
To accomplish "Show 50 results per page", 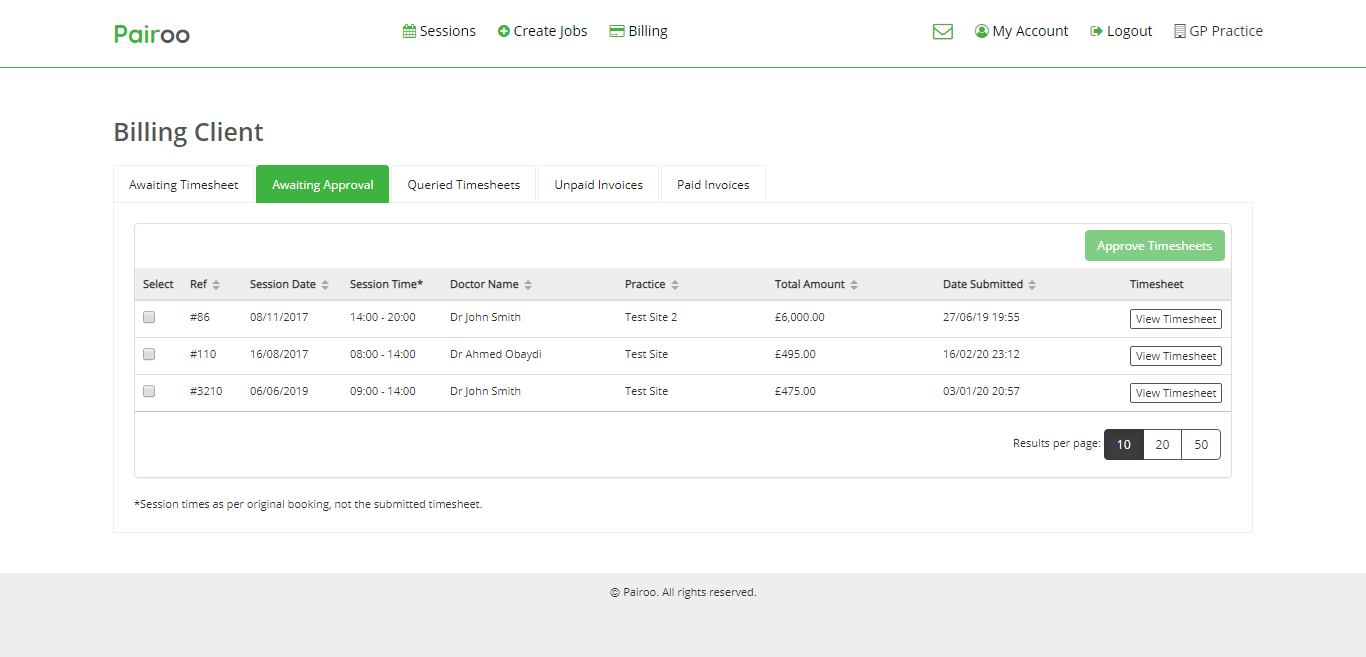I will point(1200,445).
